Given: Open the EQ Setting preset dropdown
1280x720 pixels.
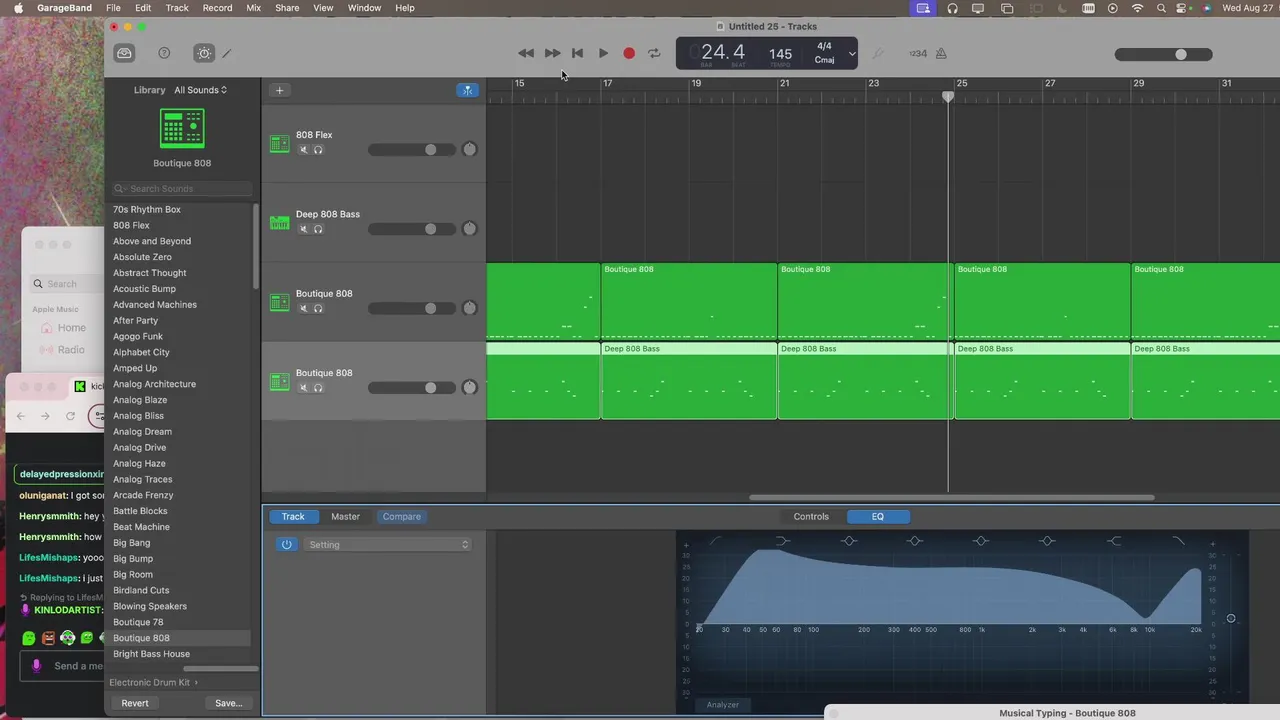Looking at the screenshot, I should pyautogui.click(x=387, y=545).
